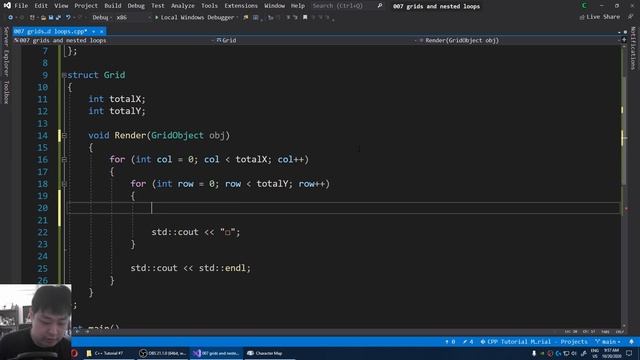Click the unpushed commits up-arrow indicator

[450, 342]
